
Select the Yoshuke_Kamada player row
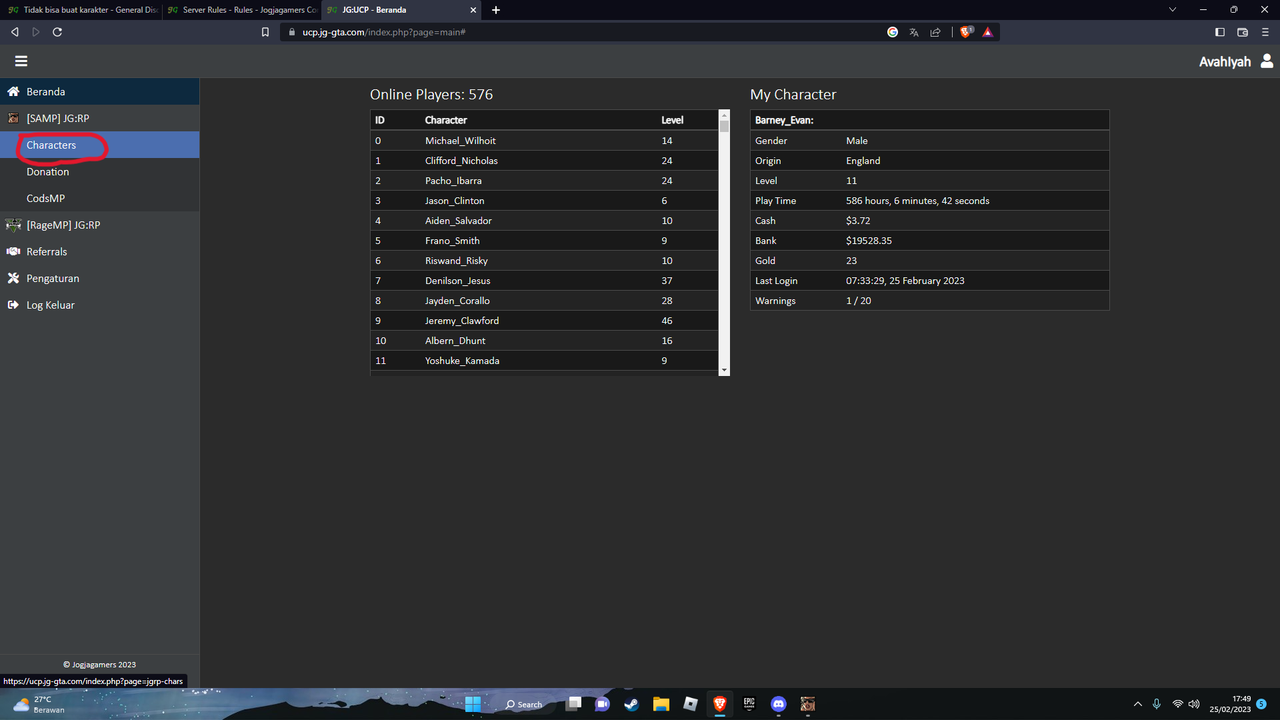click(544, 361)
